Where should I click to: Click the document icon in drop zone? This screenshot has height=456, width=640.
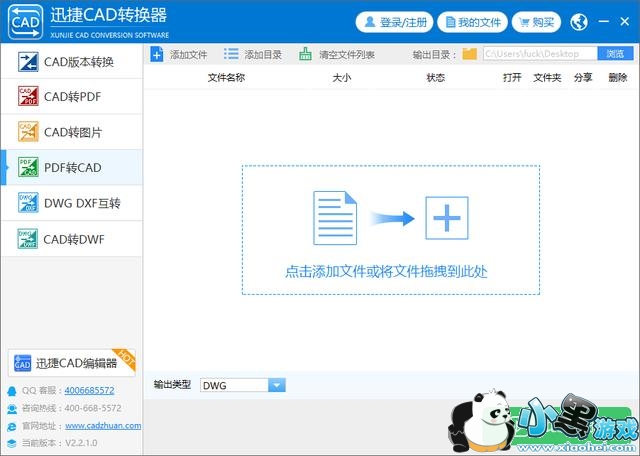(335, 218)
